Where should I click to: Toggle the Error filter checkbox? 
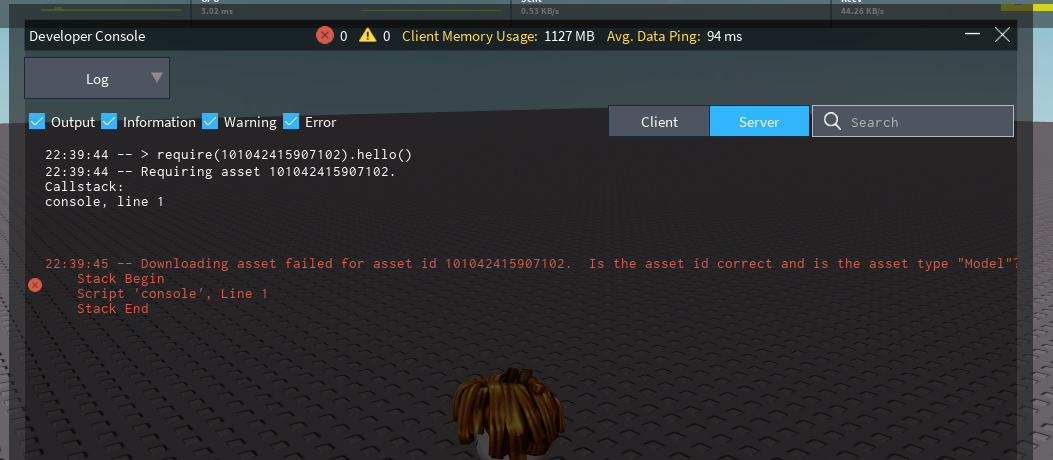[291, 122]
